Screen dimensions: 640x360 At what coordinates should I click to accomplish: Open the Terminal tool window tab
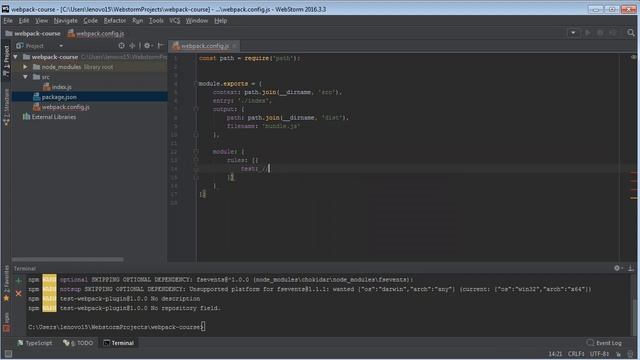pos(118,343)
